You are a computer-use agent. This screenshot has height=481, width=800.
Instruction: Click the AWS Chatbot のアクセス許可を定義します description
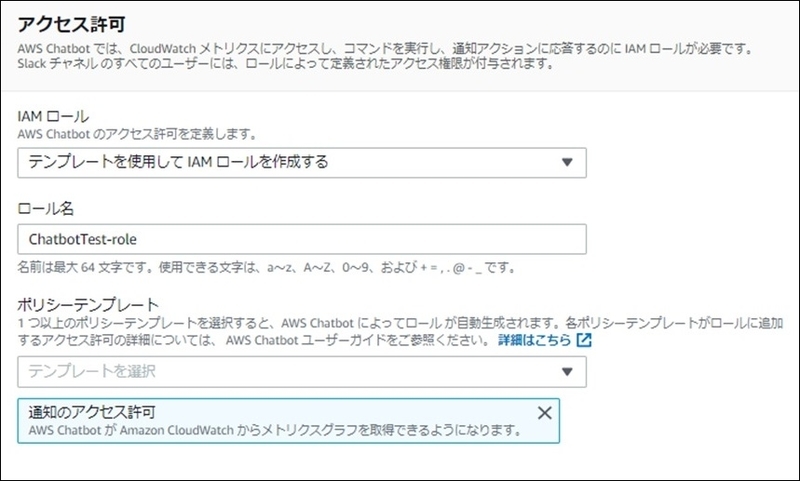137,134
